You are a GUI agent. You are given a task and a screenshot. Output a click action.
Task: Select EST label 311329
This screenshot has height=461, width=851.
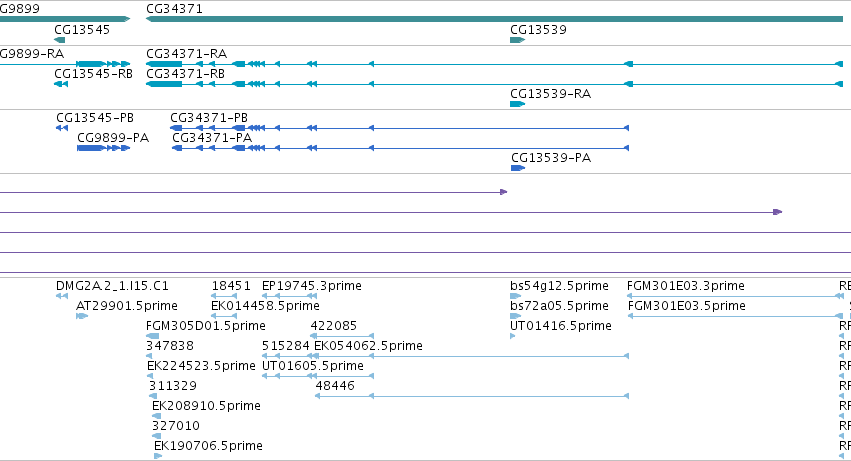[173, 386]
